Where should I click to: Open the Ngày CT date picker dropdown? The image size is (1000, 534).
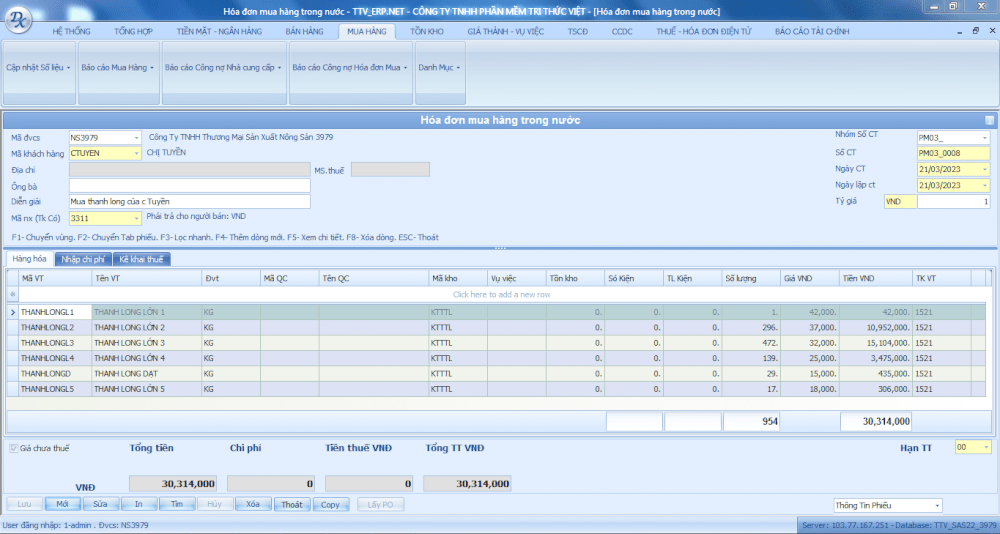tap(984, 169)
